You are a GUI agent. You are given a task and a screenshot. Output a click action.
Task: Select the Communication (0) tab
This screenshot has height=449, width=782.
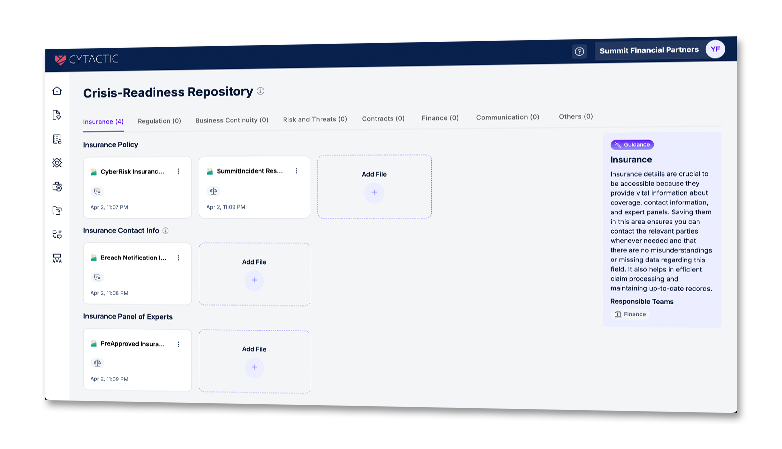point(508,117)
